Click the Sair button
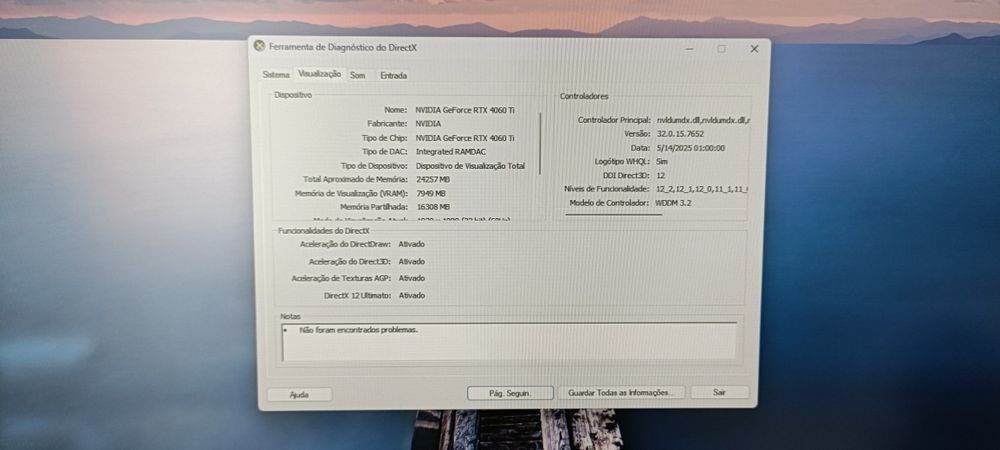The height and width of the screenshot is (450, 1000). tap(719, 392)
